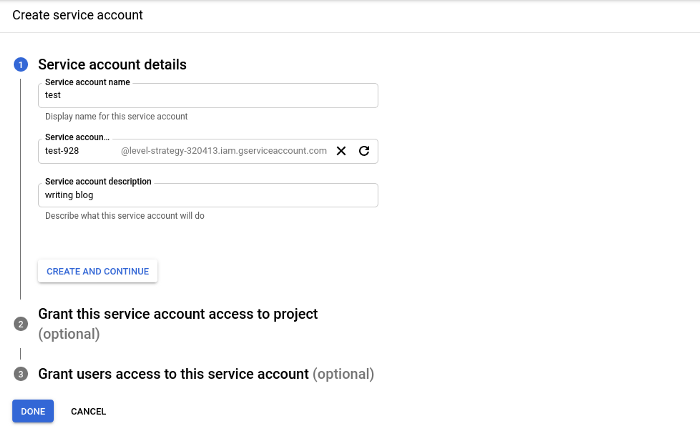Click the step 1 number badge
700x428 pixels.
click(x=20, y=65)
